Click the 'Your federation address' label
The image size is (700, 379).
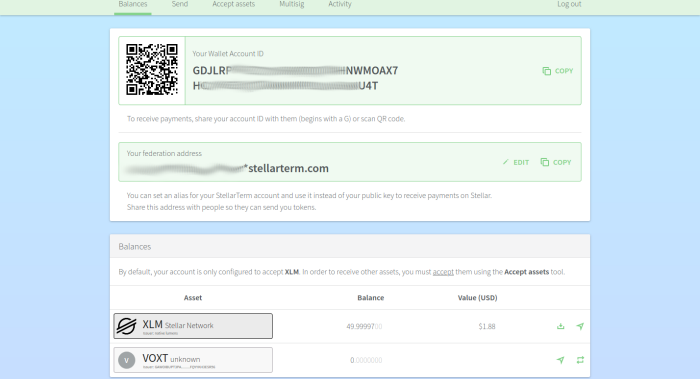pos(164,153)
